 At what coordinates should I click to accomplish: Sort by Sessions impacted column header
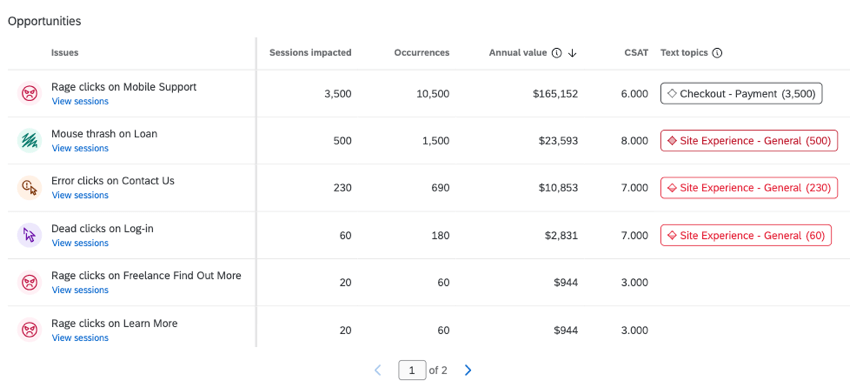pos(311,53)
